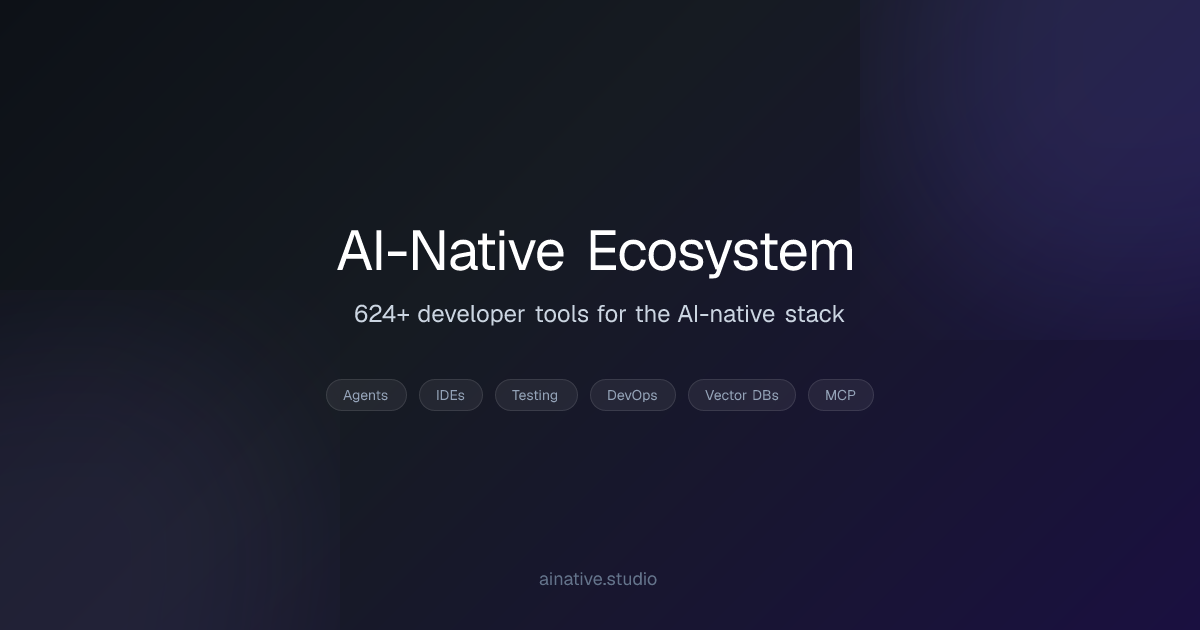Select the Vector DBs pill

click(741, 395)
